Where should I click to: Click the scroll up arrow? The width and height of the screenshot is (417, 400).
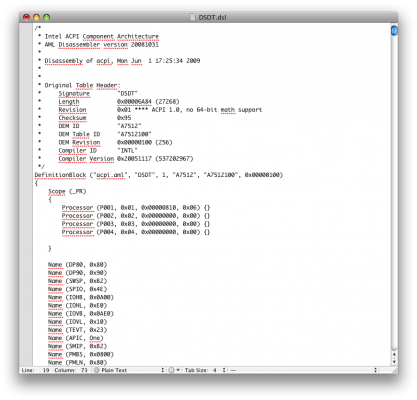coord(394,354)
